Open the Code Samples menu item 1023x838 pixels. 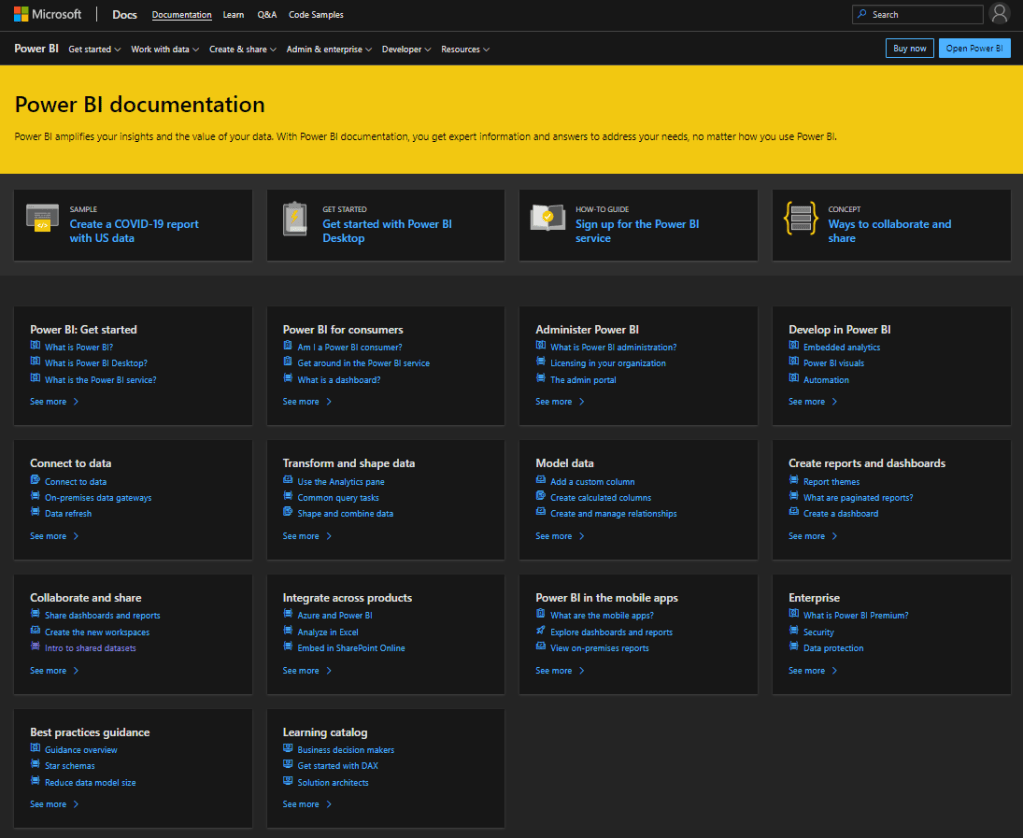[x=316, y=15]
